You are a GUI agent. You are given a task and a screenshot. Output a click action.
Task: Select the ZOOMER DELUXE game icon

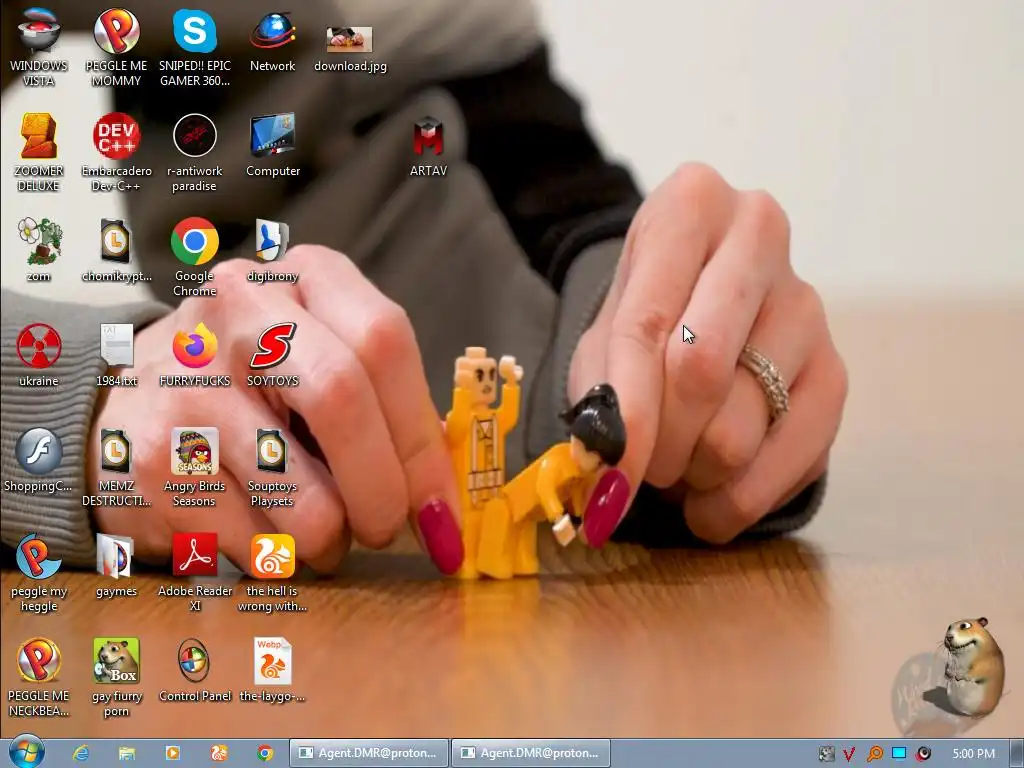(x=39, y=152)
